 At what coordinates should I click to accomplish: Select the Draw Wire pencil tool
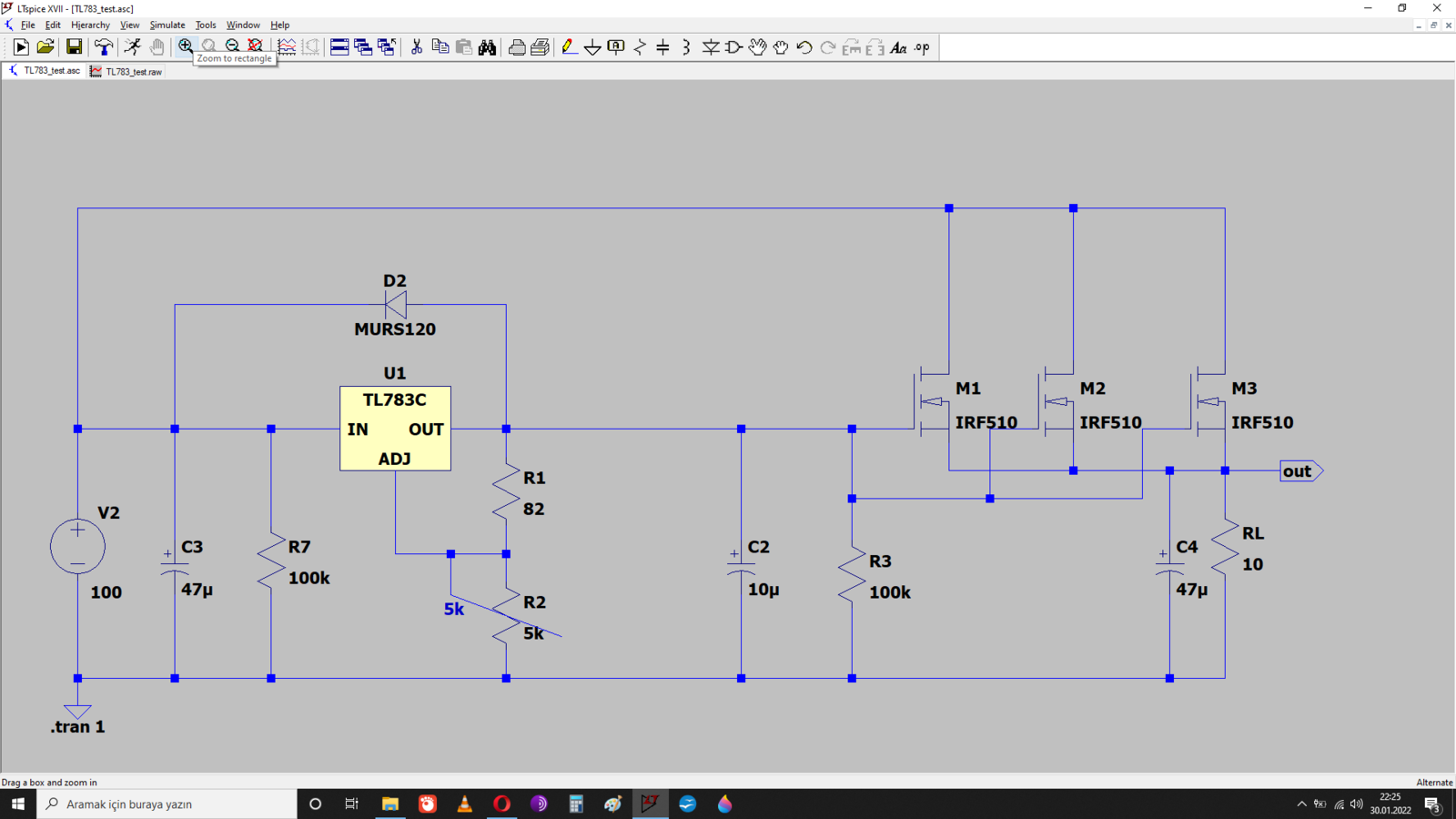point(569,47)
